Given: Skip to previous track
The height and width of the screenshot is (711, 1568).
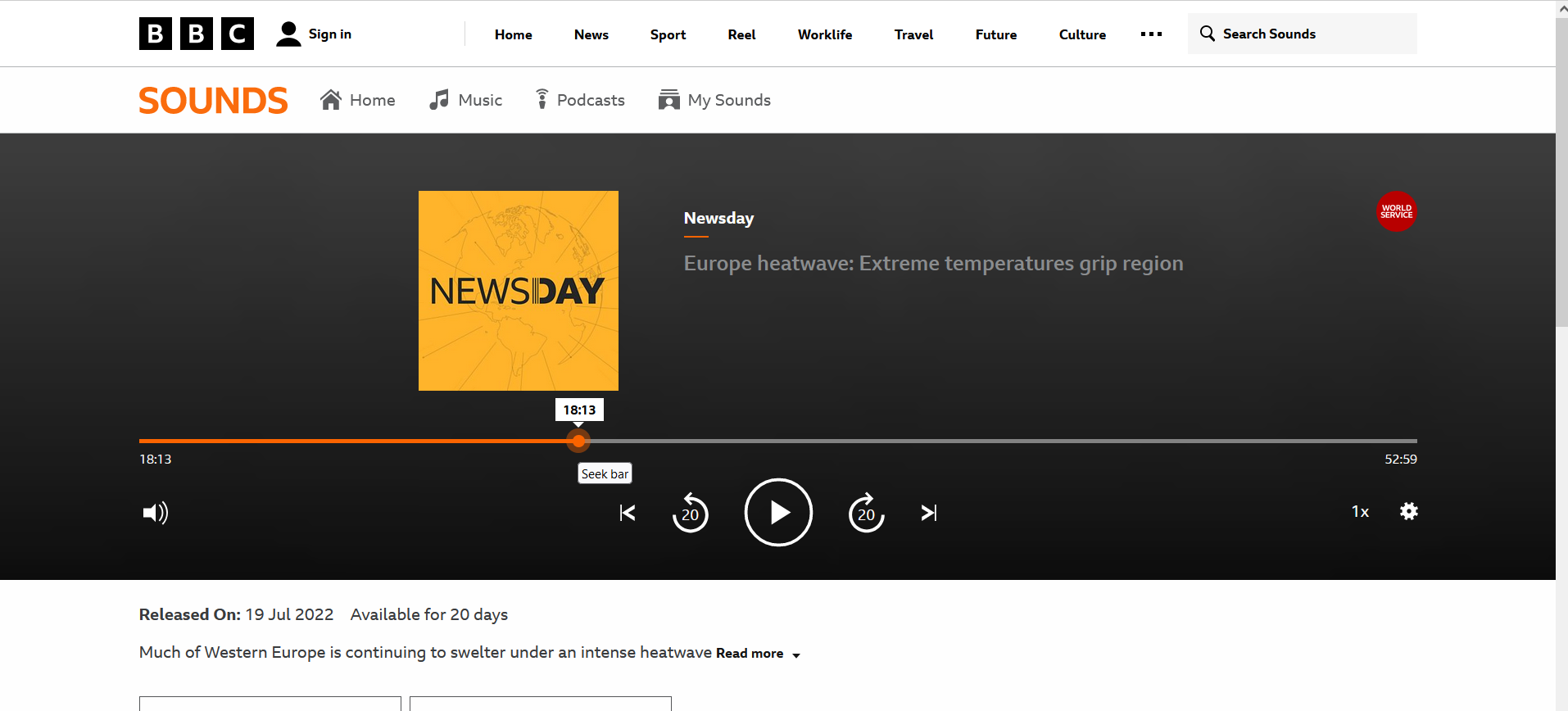Looking at the screenshot, I should pos(628,513).
